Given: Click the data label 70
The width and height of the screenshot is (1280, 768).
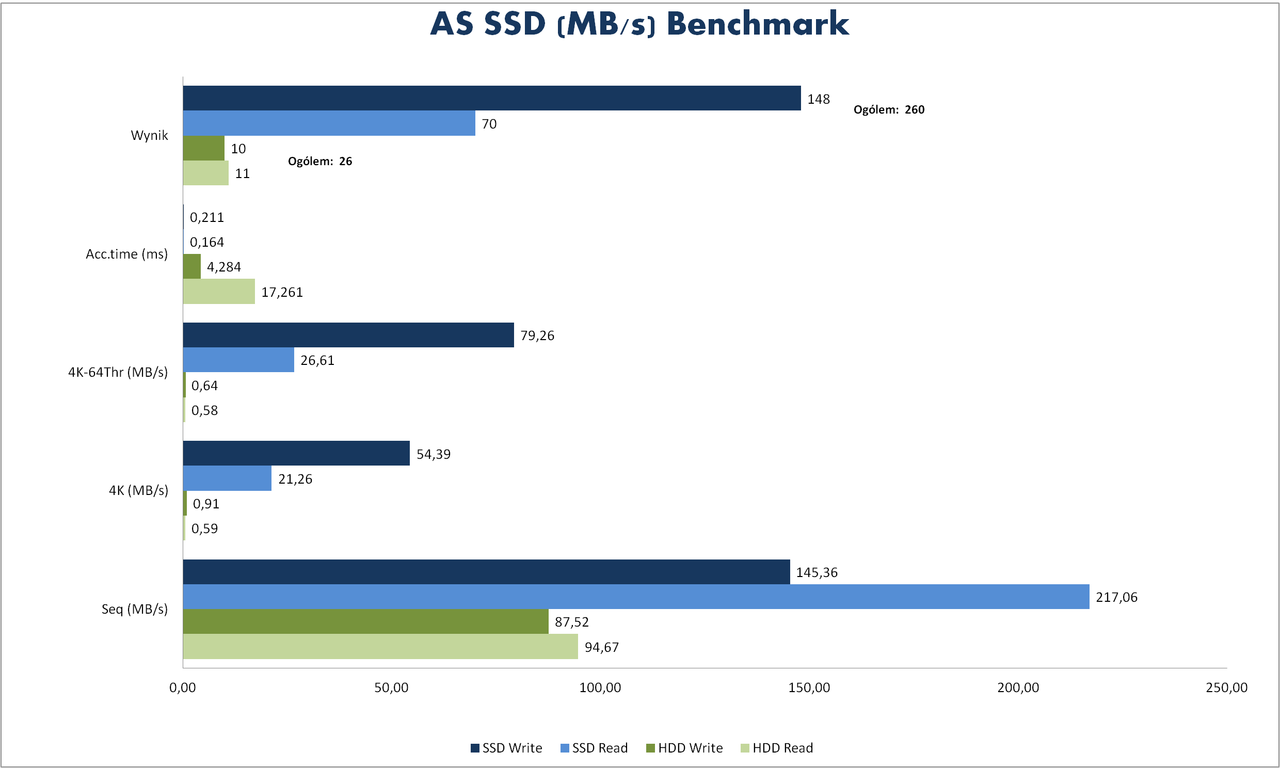Looking at the screenshot, I should 489,124.
